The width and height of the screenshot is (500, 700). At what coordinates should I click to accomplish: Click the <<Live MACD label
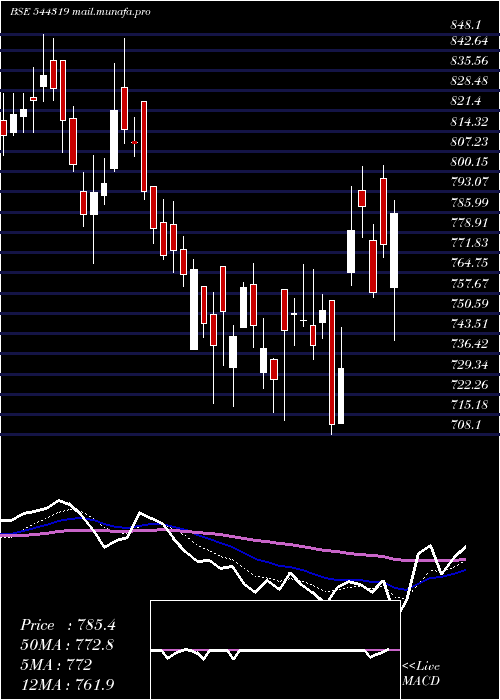pos(421,674)
